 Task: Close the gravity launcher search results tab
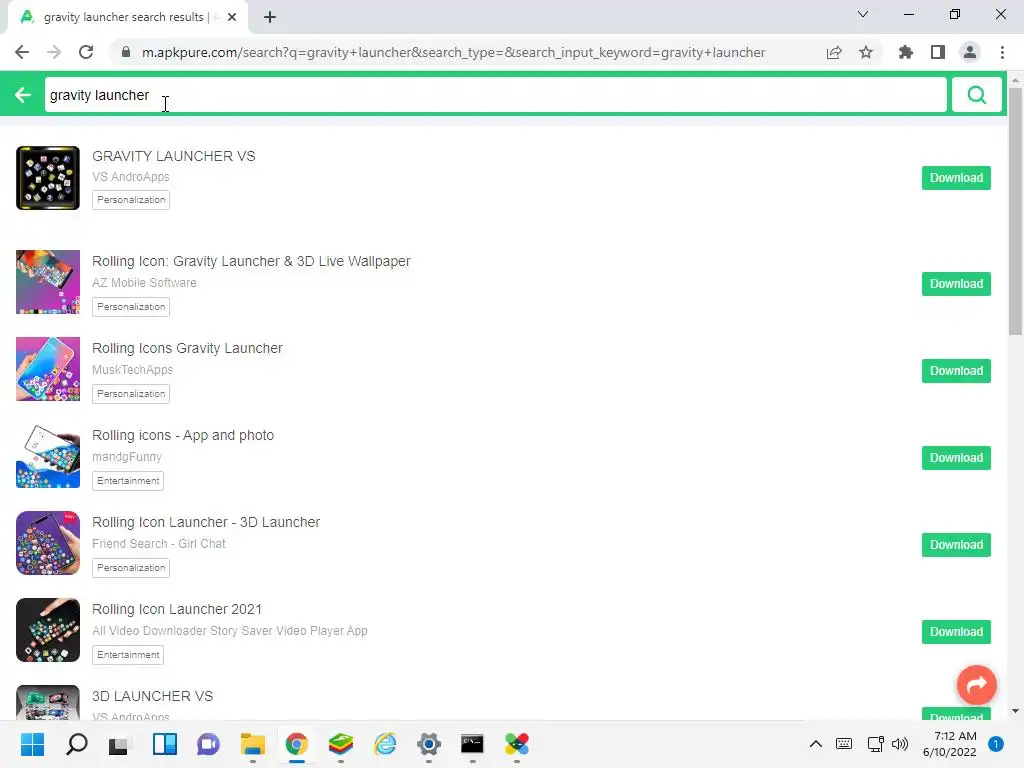pyautogui.click(x=232, y=18)
